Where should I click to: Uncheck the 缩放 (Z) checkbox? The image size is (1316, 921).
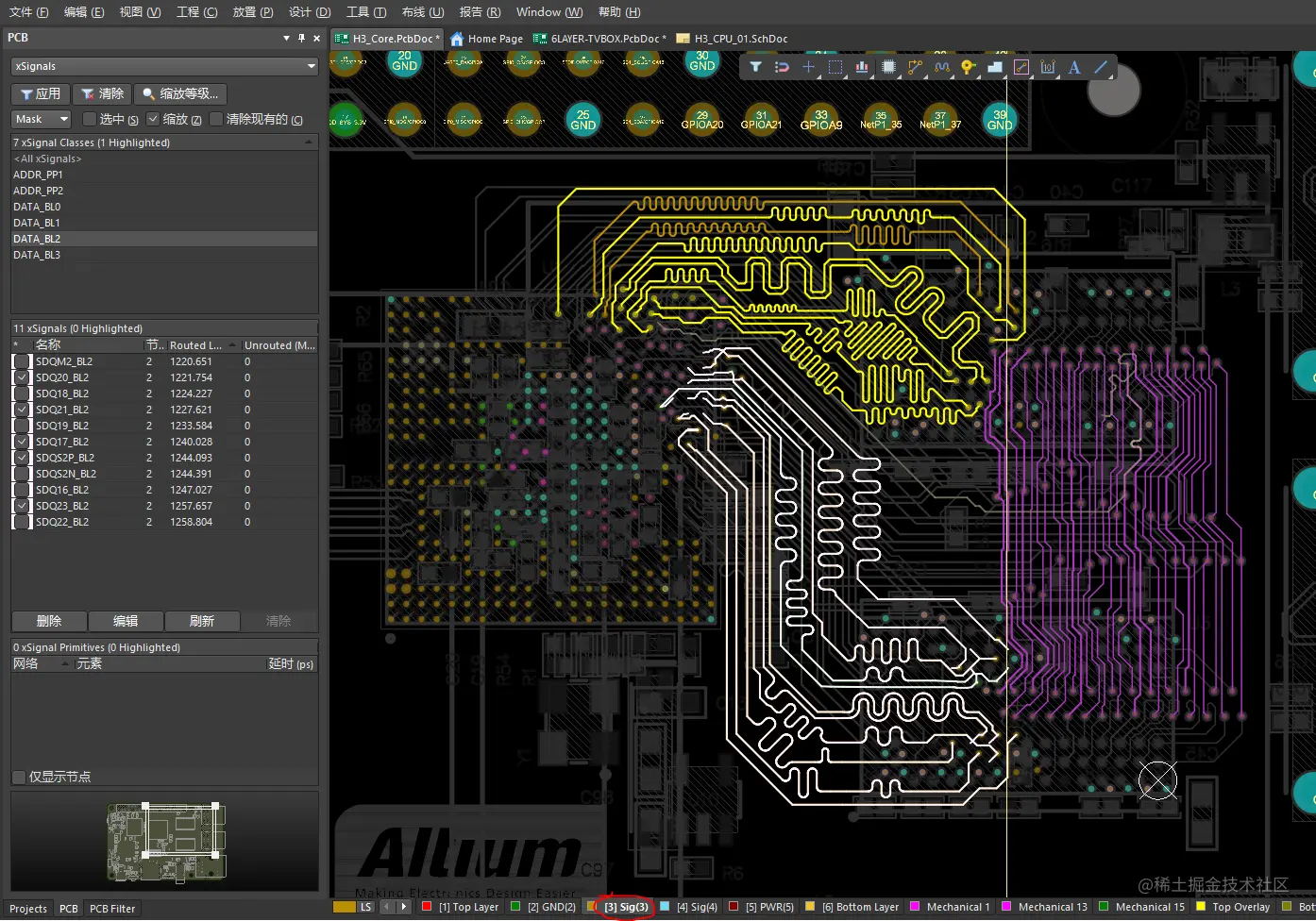point(153,119)
